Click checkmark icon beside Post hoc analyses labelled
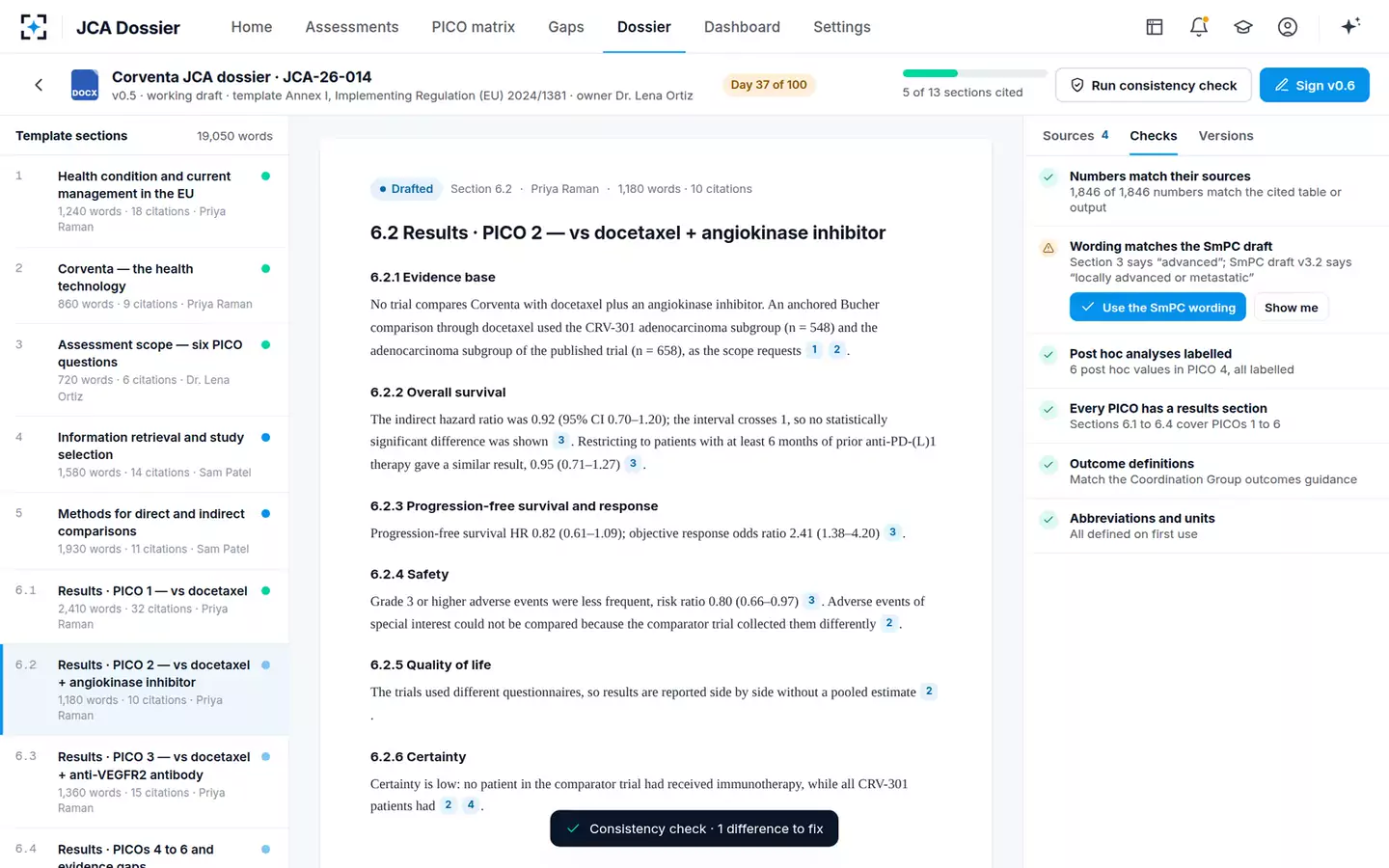Screen dimensions: 1389x868 pos(1049,355)
